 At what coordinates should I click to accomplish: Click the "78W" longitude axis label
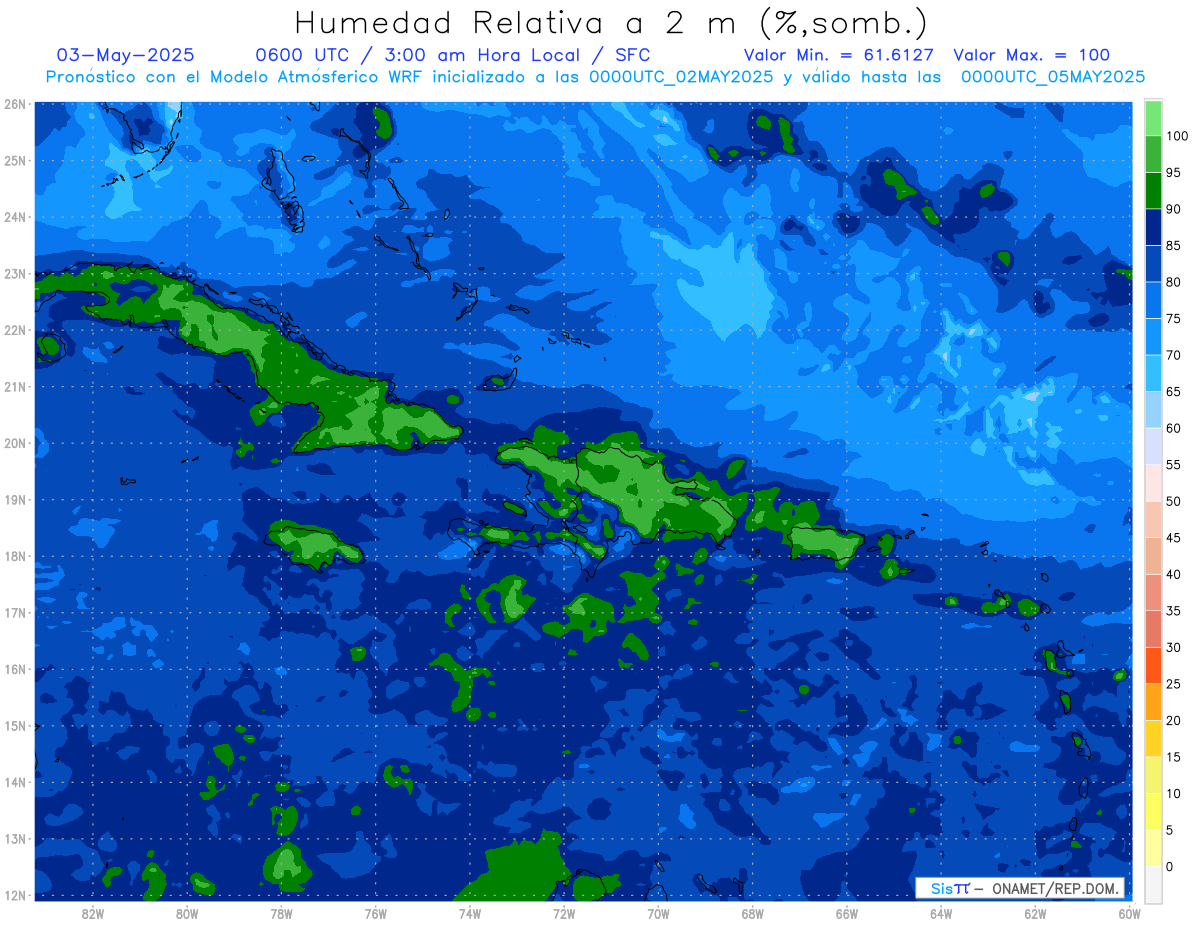tap(281, 913)
